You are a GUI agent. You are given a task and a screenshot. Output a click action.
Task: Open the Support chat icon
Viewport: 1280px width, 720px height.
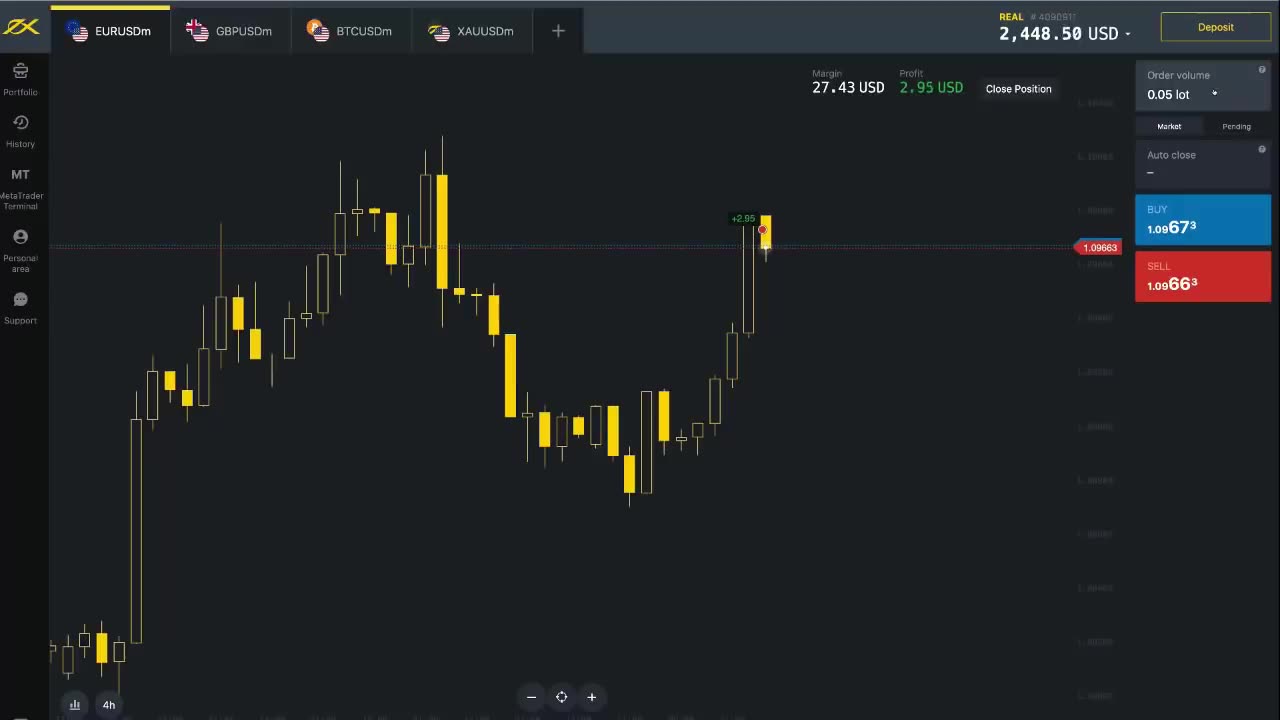pyautogui.click(x=20, y=299)
